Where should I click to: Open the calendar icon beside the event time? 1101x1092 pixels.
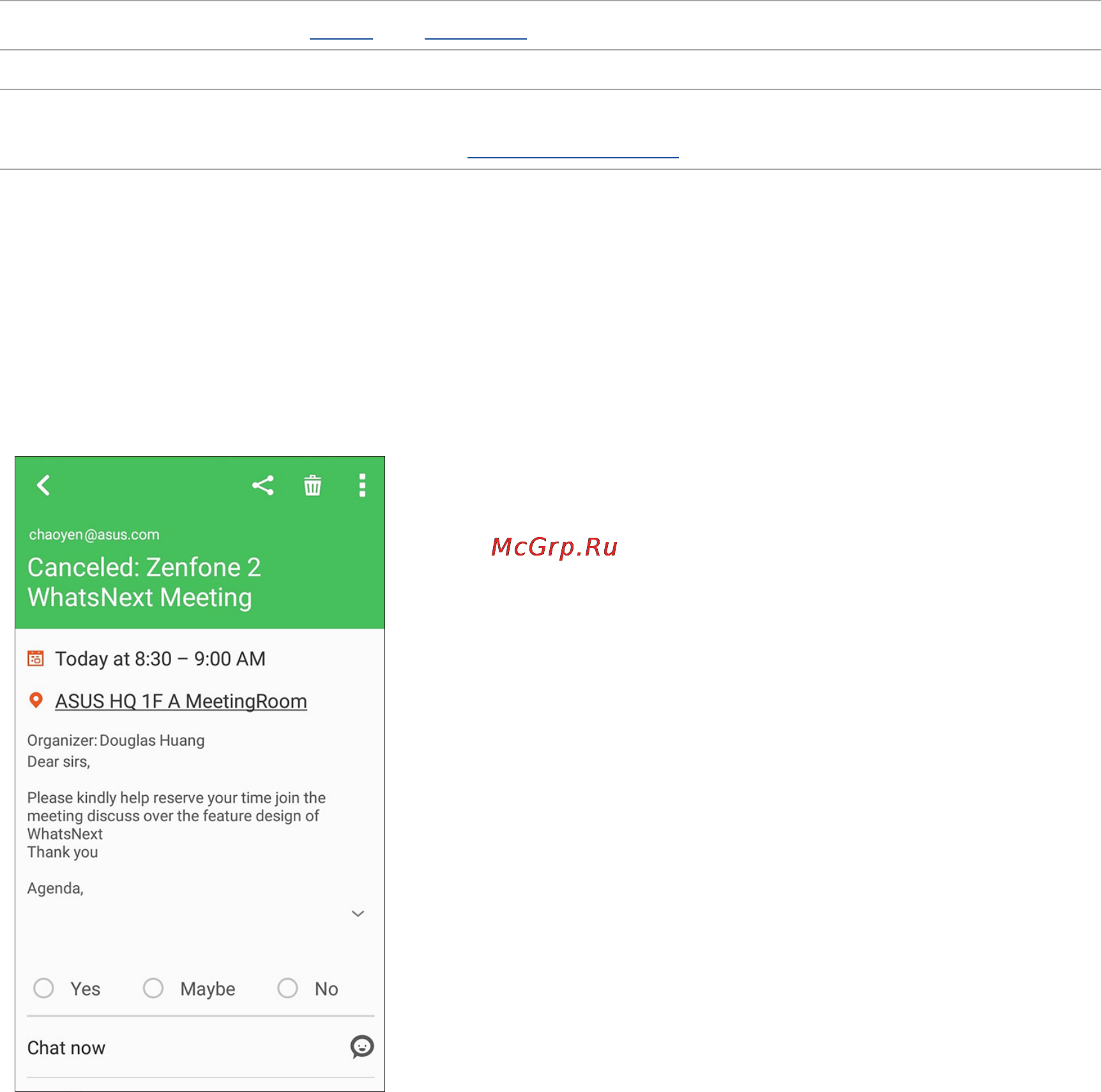(36, 658)
